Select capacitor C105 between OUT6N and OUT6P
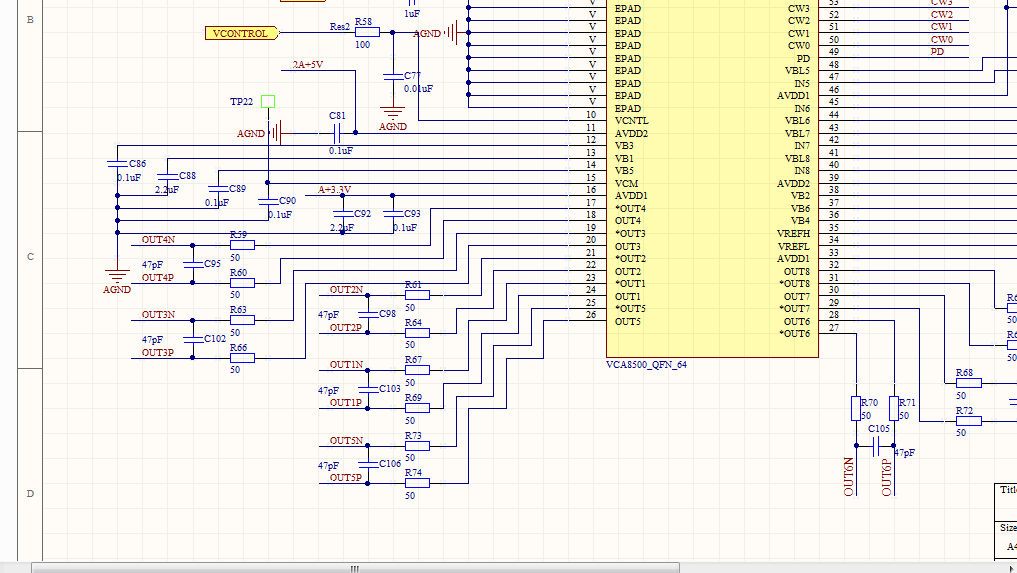 coord(877,446)
